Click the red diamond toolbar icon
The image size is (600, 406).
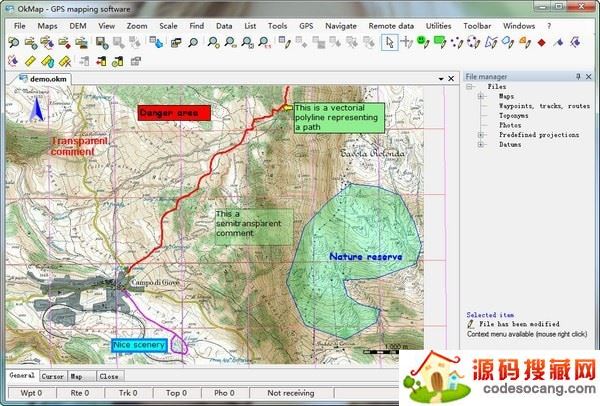pyautogui.click(x=541, y=42)
